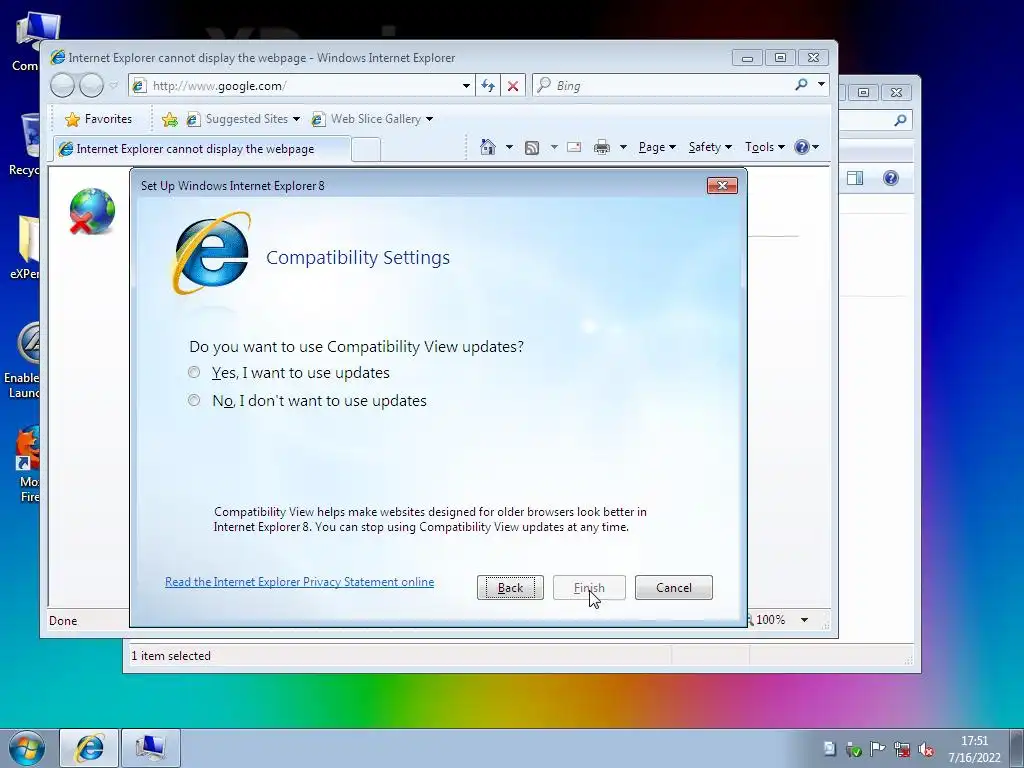Click the page icon in the address bar
Image resolution: width=1024 pixels, height=768 pixels.
tap(139, 86)
